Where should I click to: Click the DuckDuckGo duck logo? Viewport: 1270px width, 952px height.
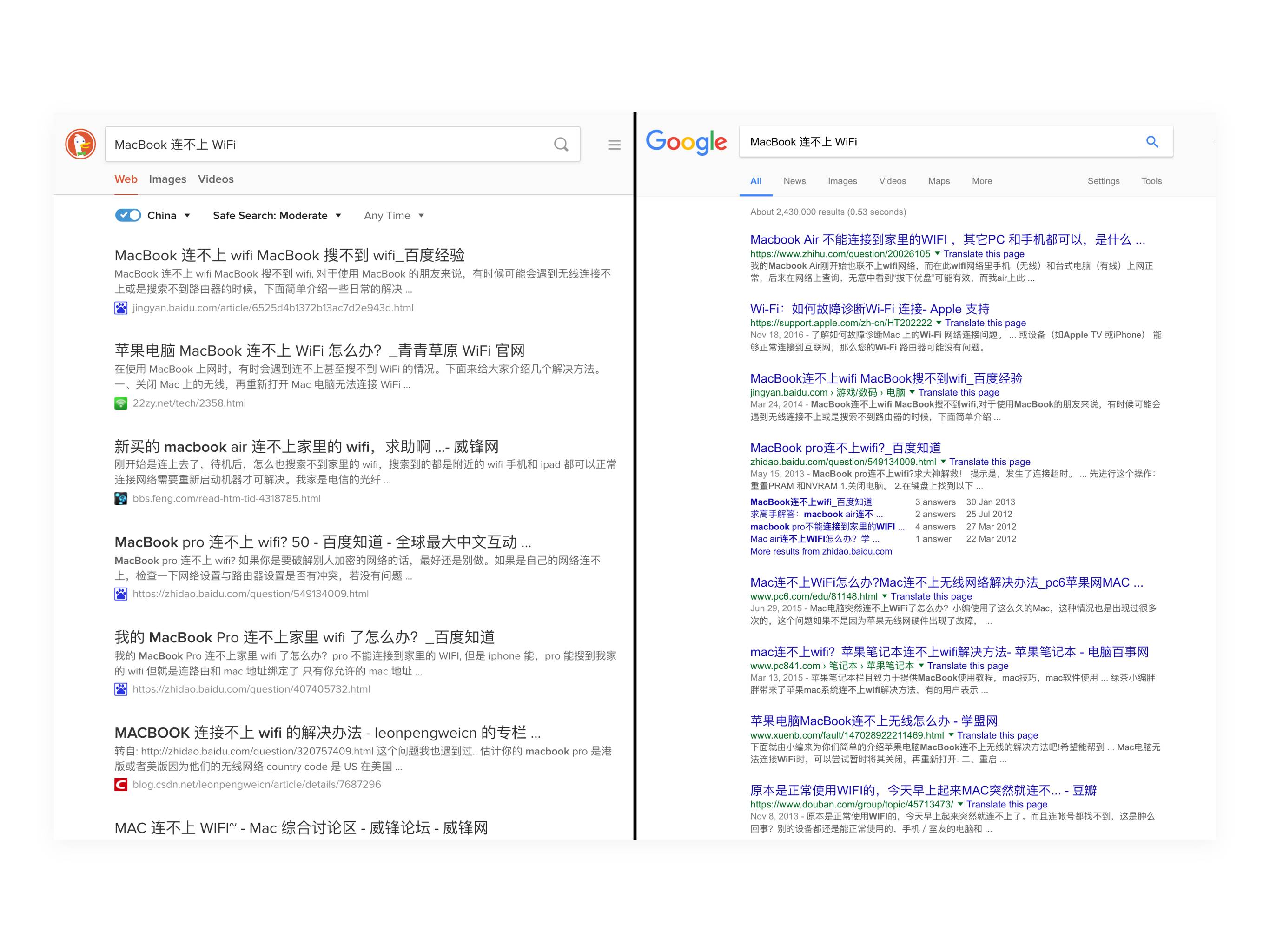coord(80,144)
